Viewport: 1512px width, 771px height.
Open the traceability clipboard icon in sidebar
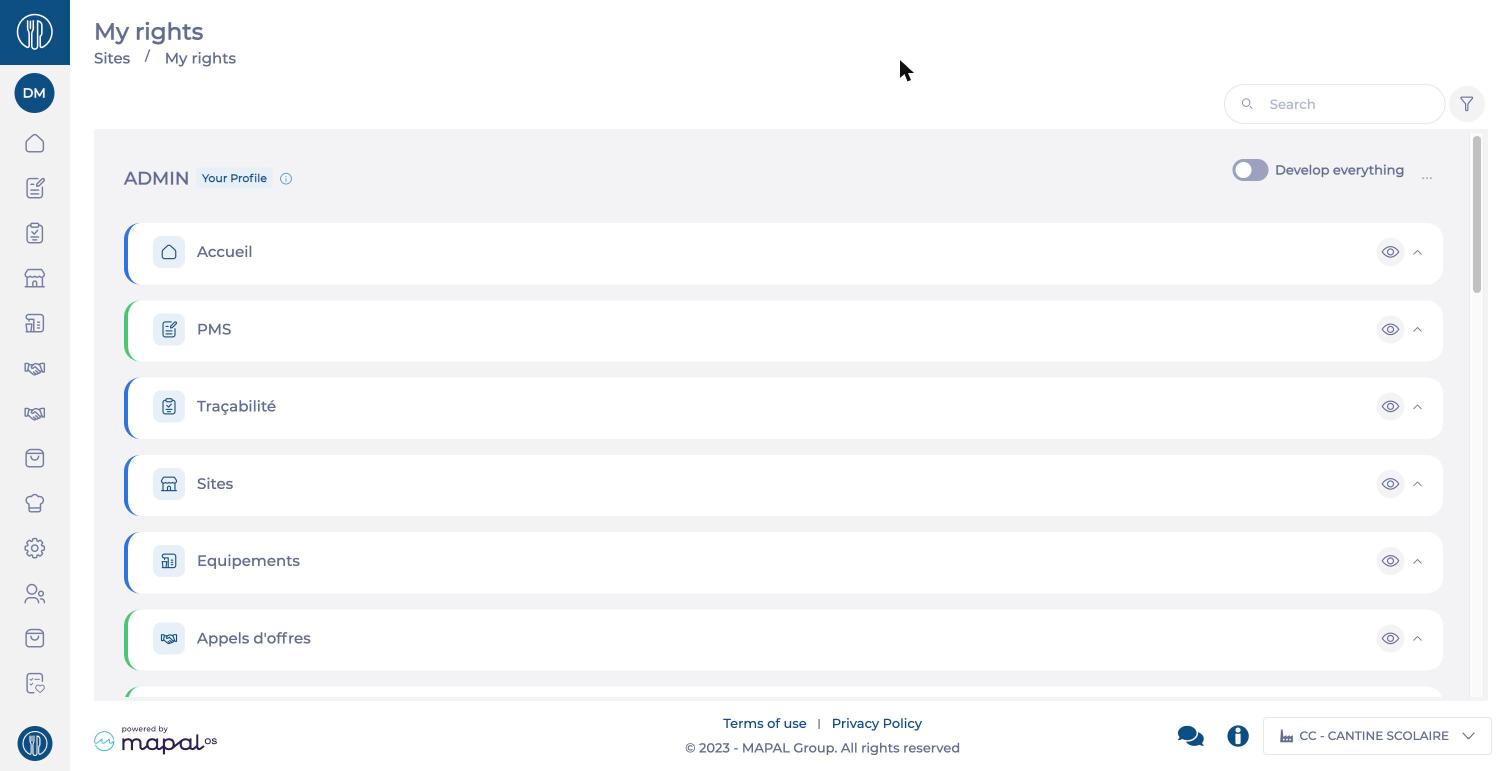pyautogui.click(x=34, y=233)
